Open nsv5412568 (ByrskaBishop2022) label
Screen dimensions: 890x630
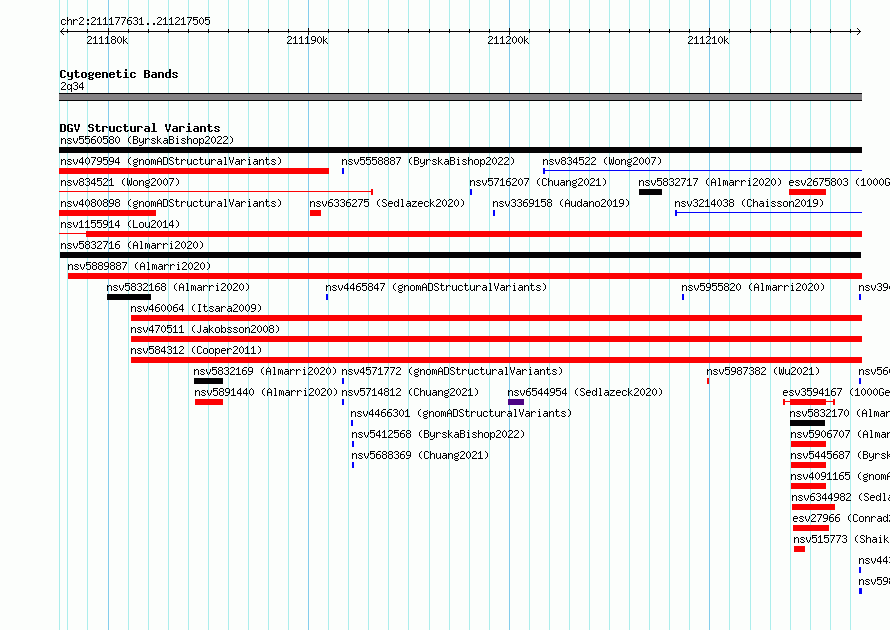(x=438, y=434)
